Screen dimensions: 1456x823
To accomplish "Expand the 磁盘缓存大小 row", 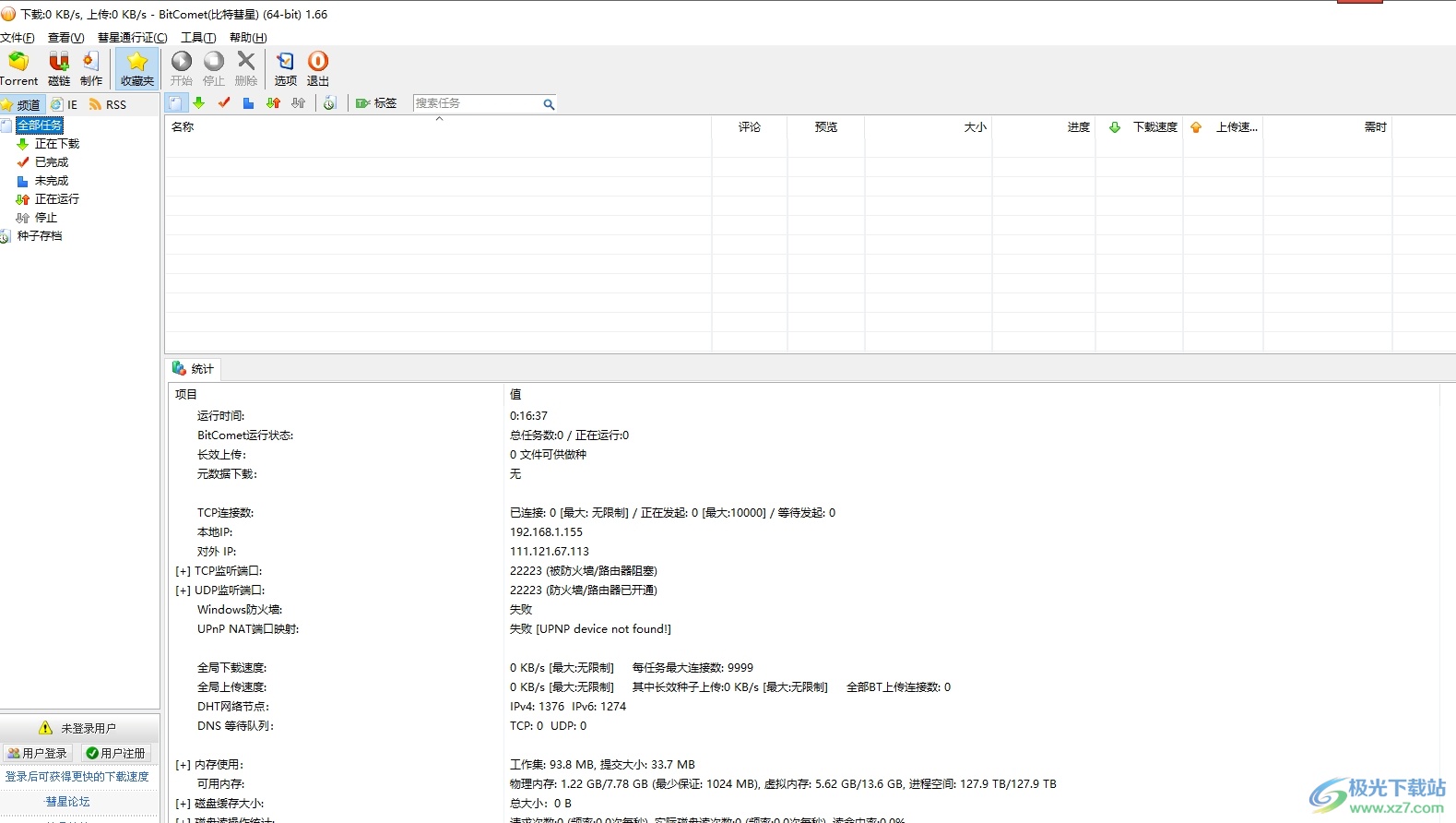I will 183,805.
